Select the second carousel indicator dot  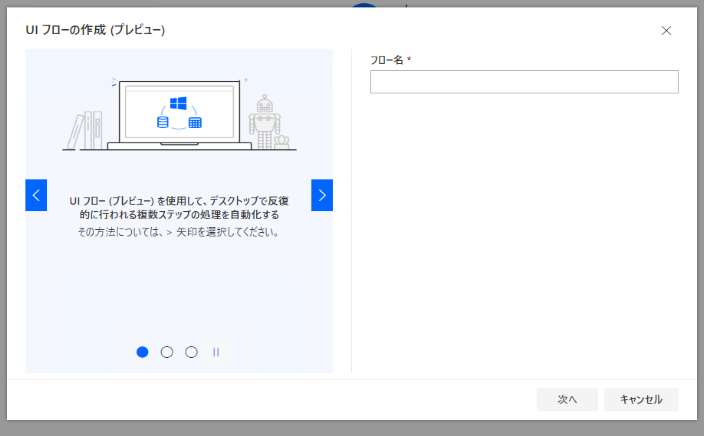tap(167, 352)
